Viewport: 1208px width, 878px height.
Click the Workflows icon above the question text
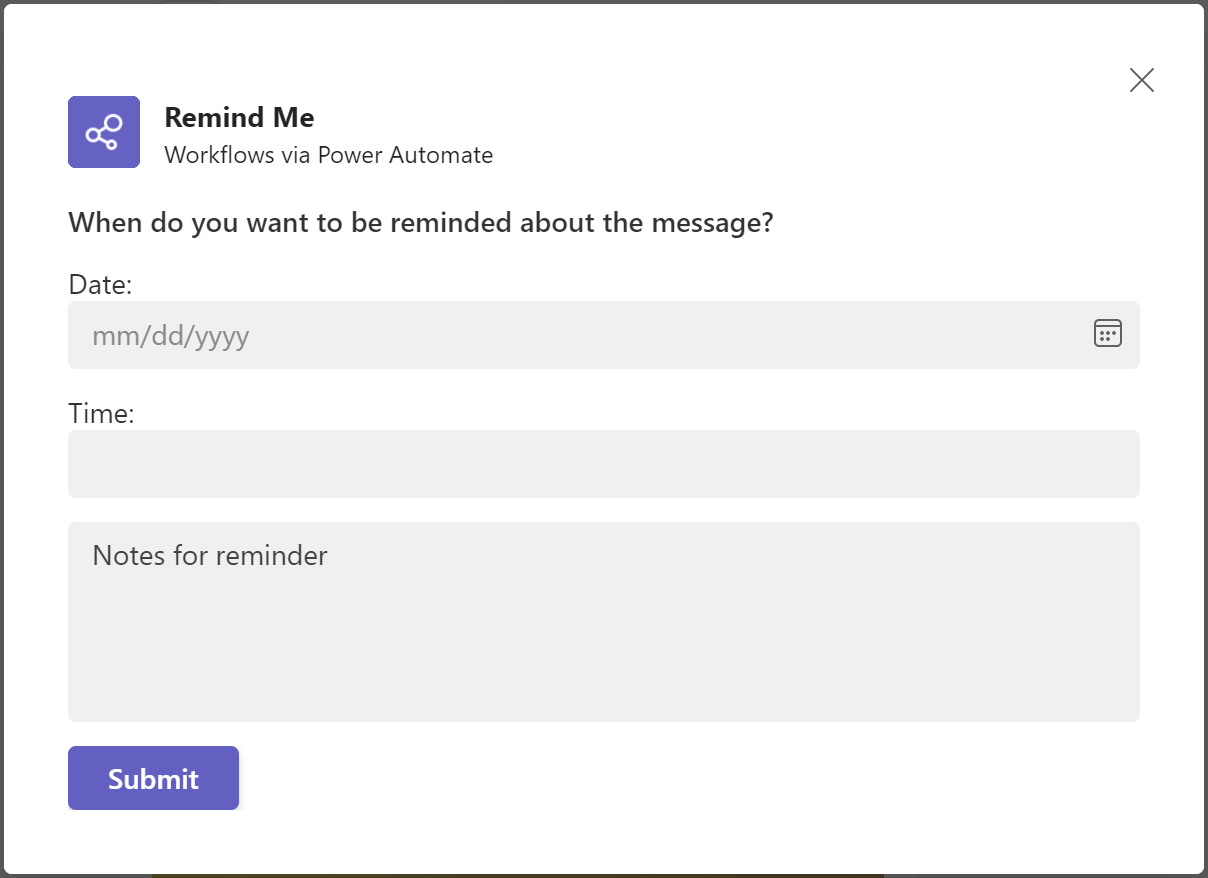(x=103, y=131)
